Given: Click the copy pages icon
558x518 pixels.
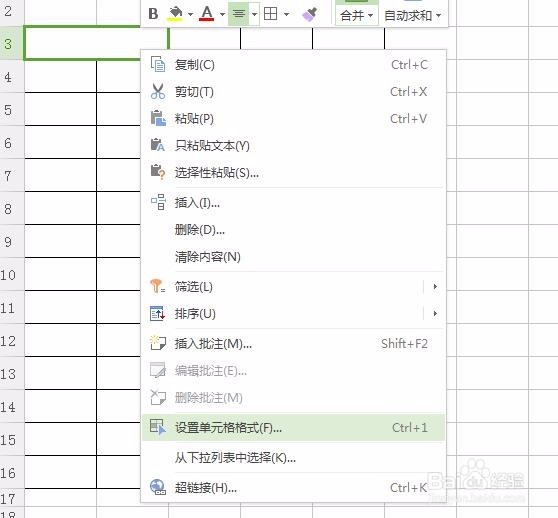Looking at the screenshot, I should (x=158, y=64).
